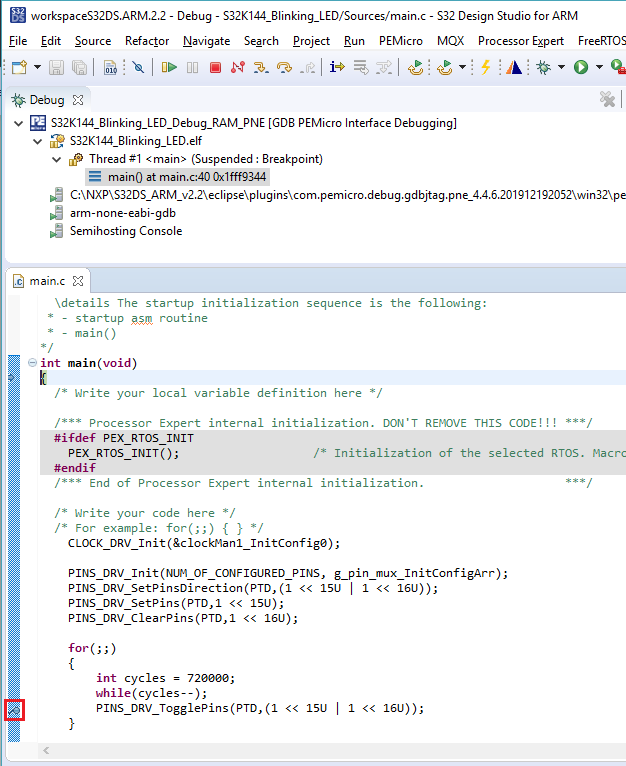This screenshot has width=626, height=766.
Task: Collapse the S32K144_Blinking_LED_Debug_RAM_PNE launch node
Action: point(19,123)
